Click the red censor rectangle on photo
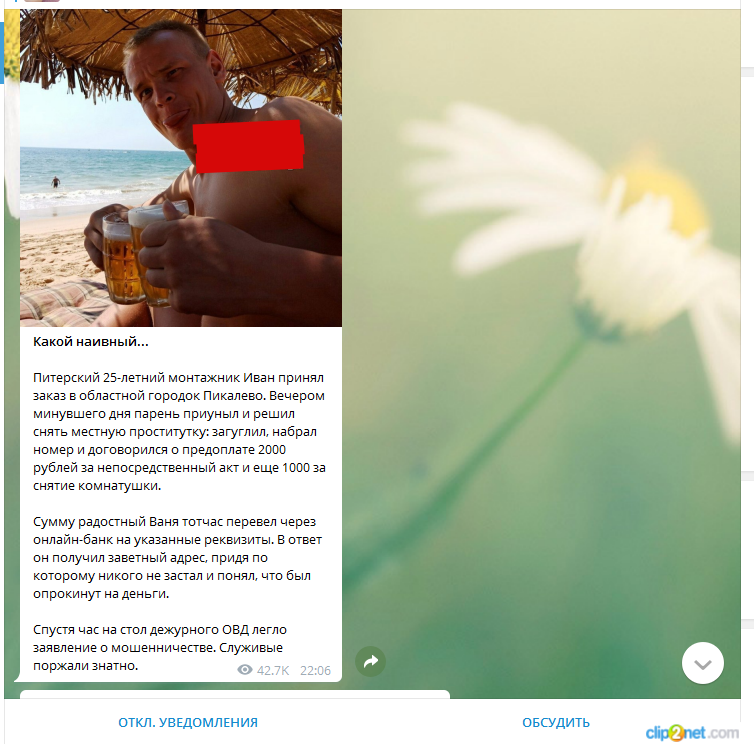 249,146
